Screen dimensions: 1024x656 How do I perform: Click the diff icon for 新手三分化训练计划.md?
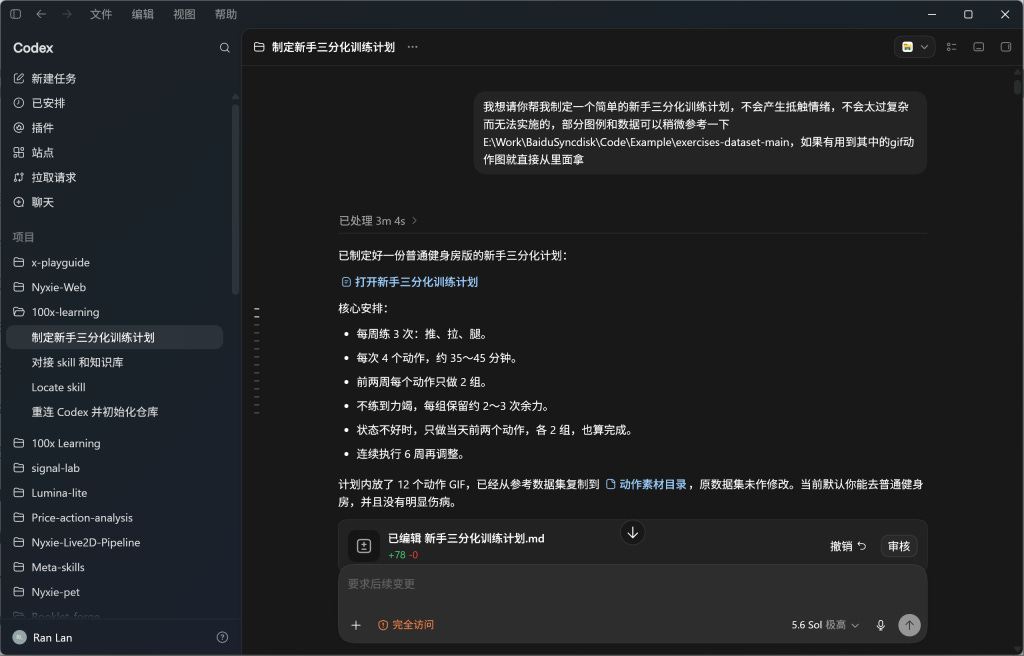tap(364, 546)
